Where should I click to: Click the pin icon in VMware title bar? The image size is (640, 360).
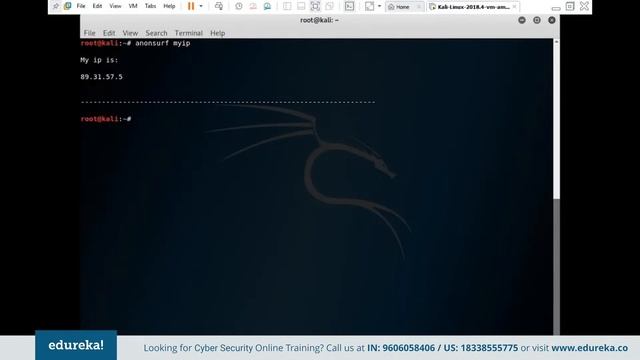point(56,6)
